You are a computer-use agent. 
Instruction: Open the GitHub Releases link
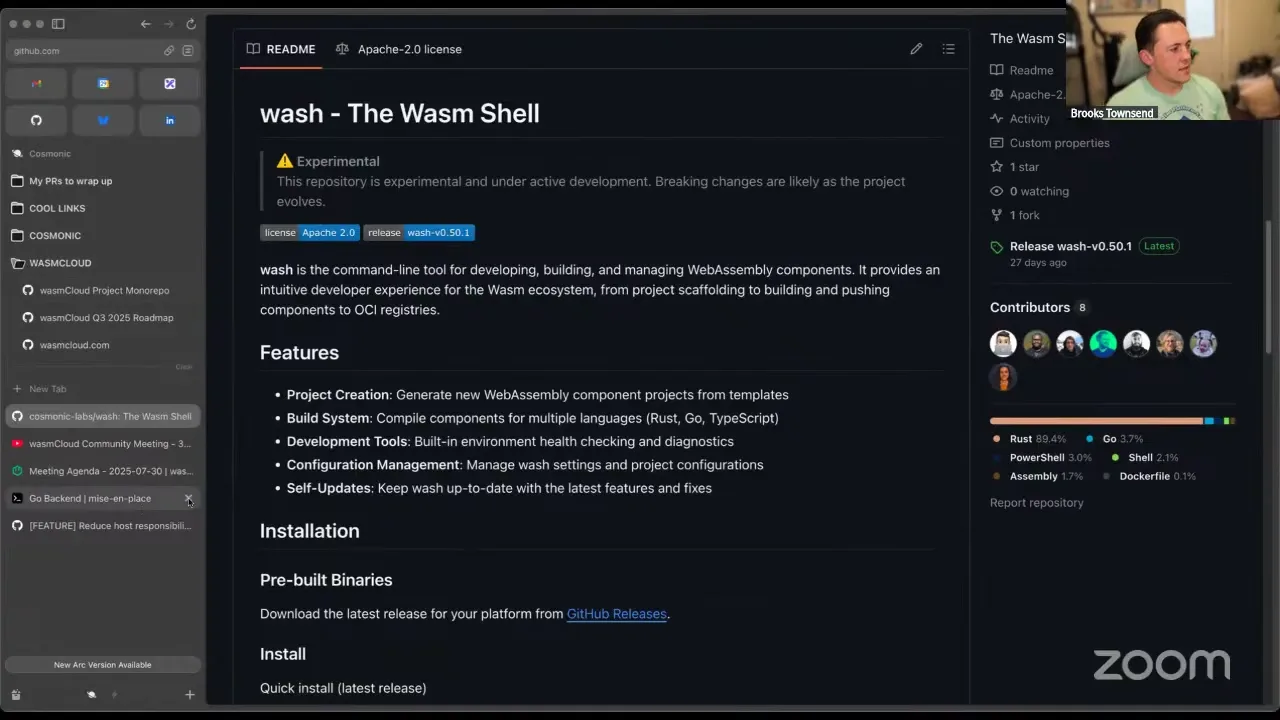click(616, 614)
